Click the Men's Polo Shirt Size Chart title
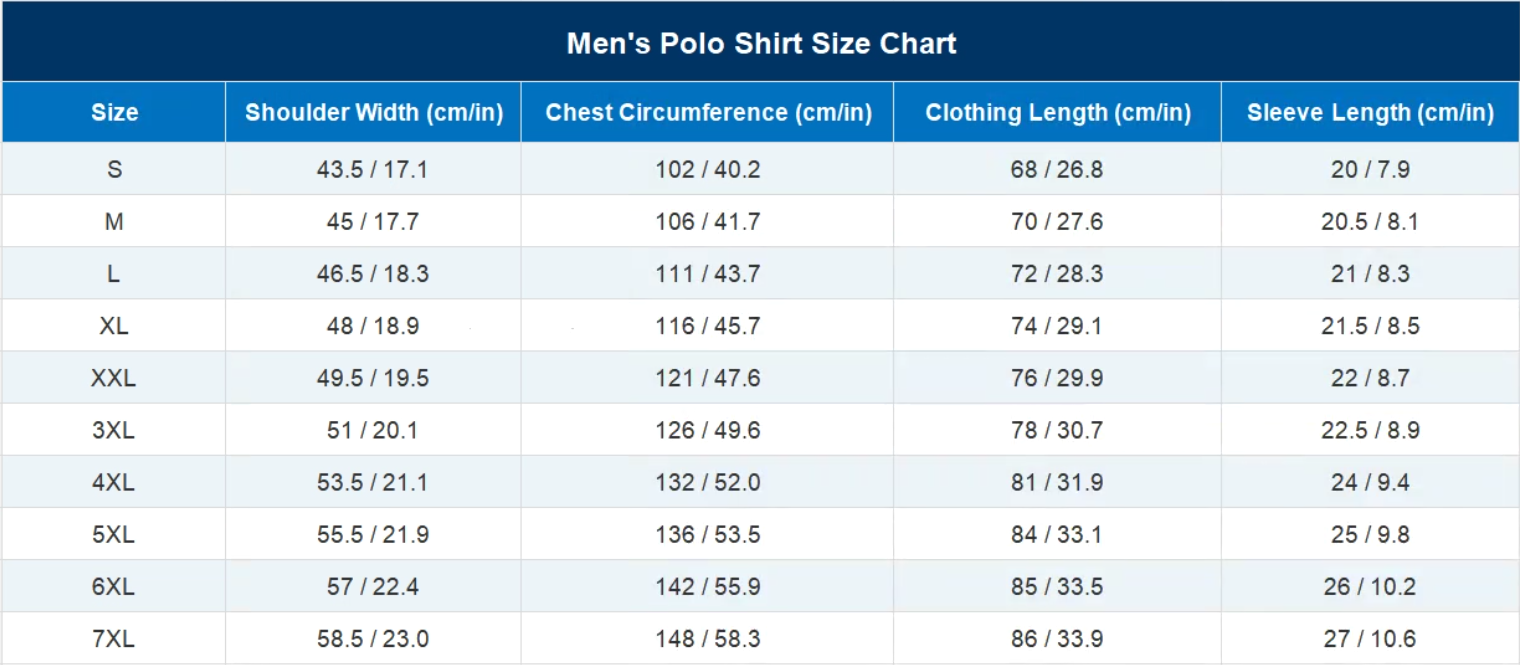1520x665 pixels. click(x=761, y=43)
